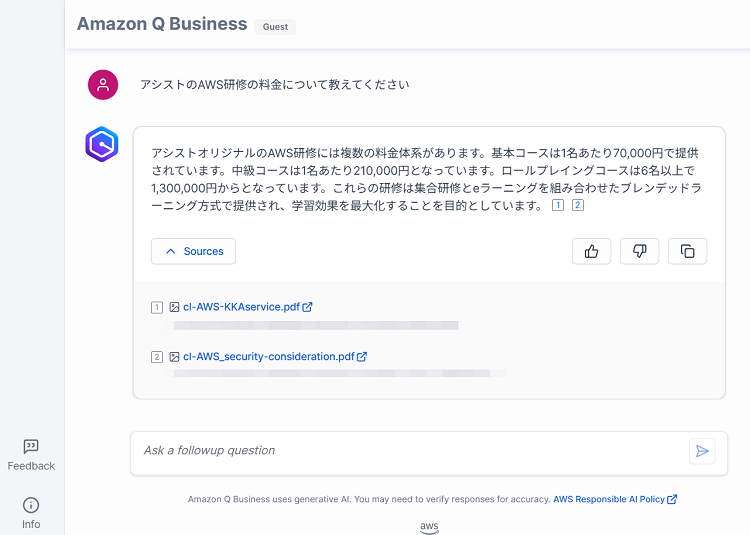
Task: Send message with the paper plane icon
Action: click(702, 451)
